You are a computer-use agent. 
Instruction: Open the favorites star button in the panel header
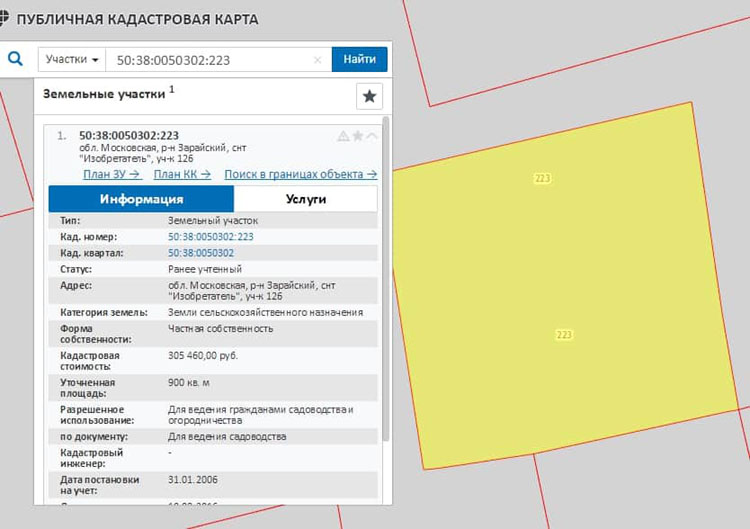[x=369, y=96]
